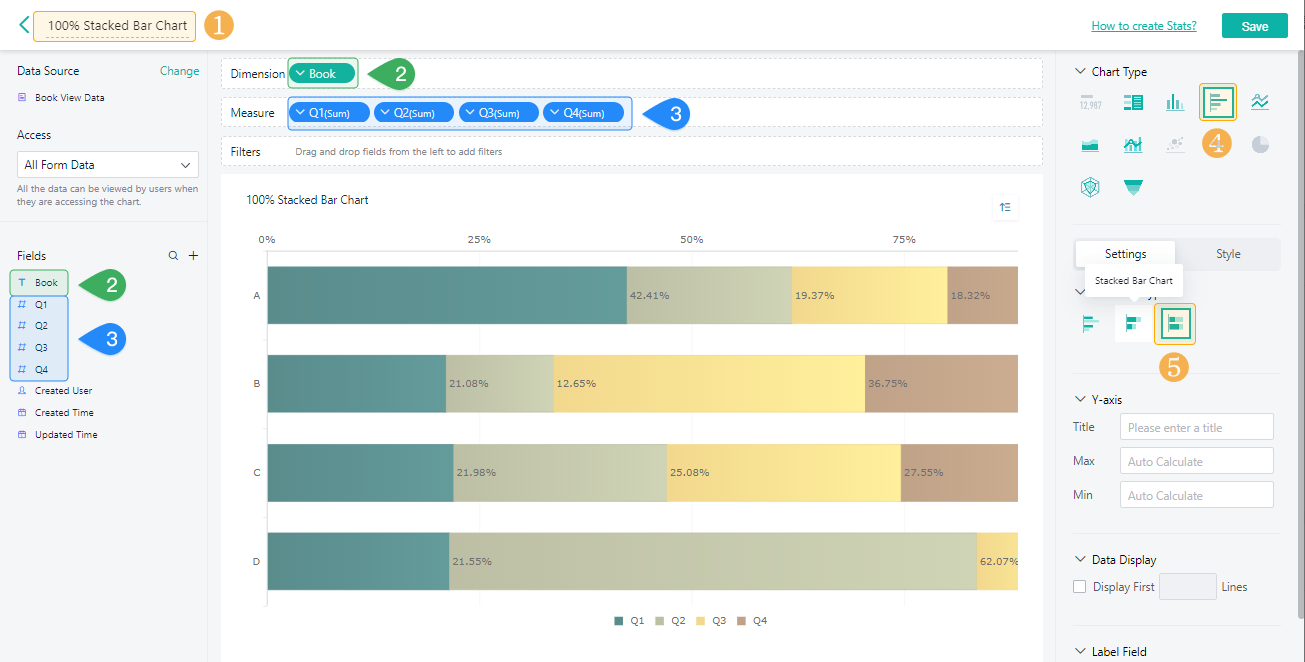Image resolution: width=1305 pixels, height=662 pixels.
Task: Click the Save button
Action: (x=1254, y=26)
